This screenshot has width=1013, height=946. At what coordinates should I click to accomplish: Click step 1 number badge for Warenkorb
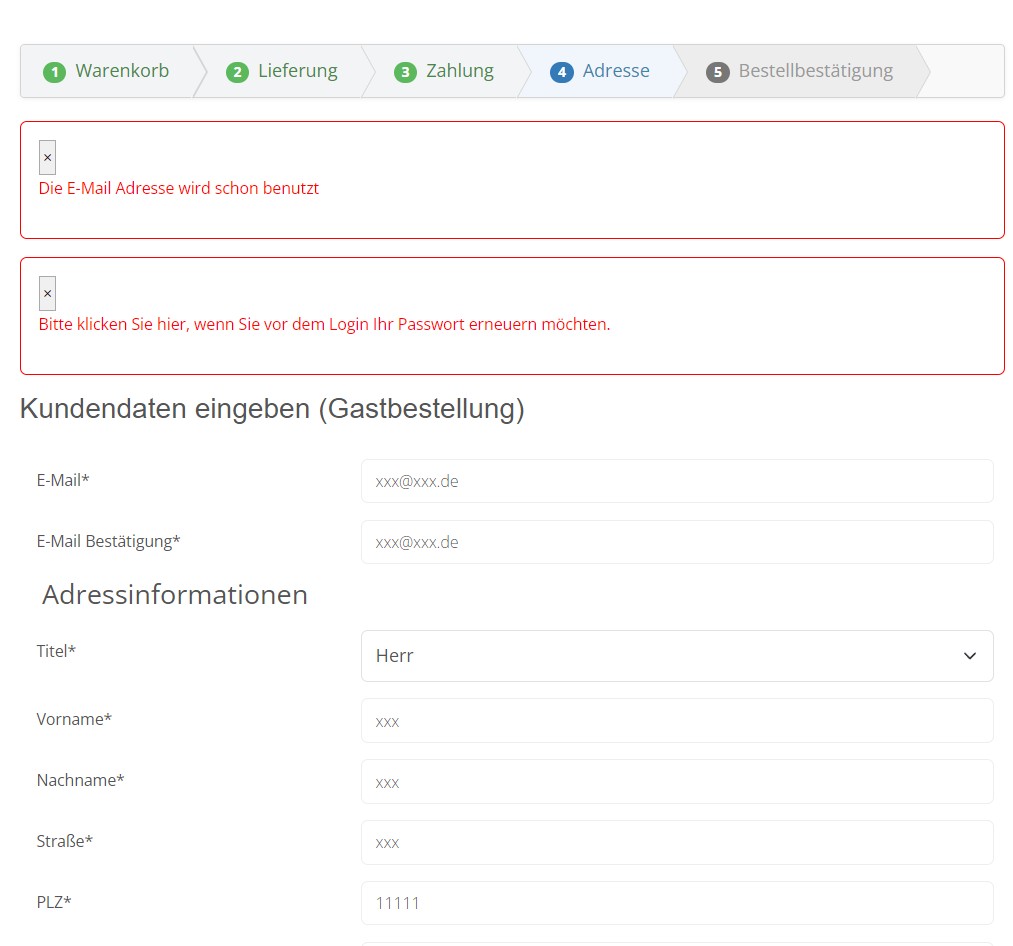pyautogui.click(x=54, y=72)
